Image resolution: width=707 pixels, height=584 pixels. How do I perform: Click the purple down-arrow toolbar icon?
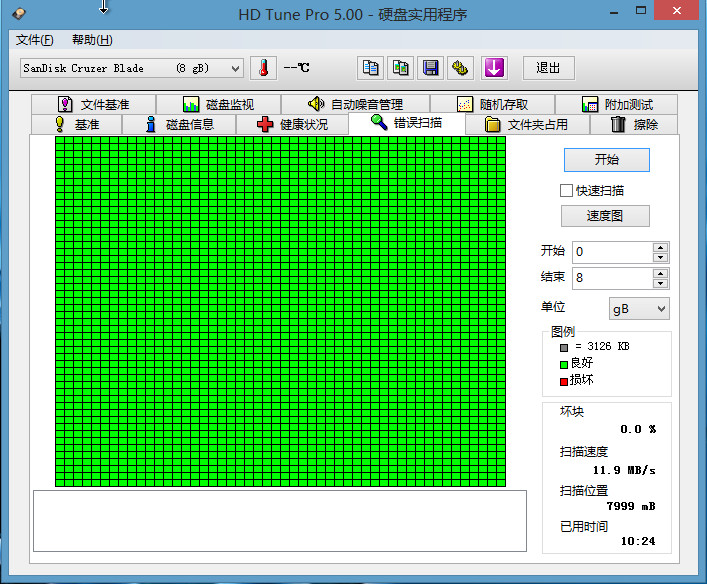coord(494,68)
